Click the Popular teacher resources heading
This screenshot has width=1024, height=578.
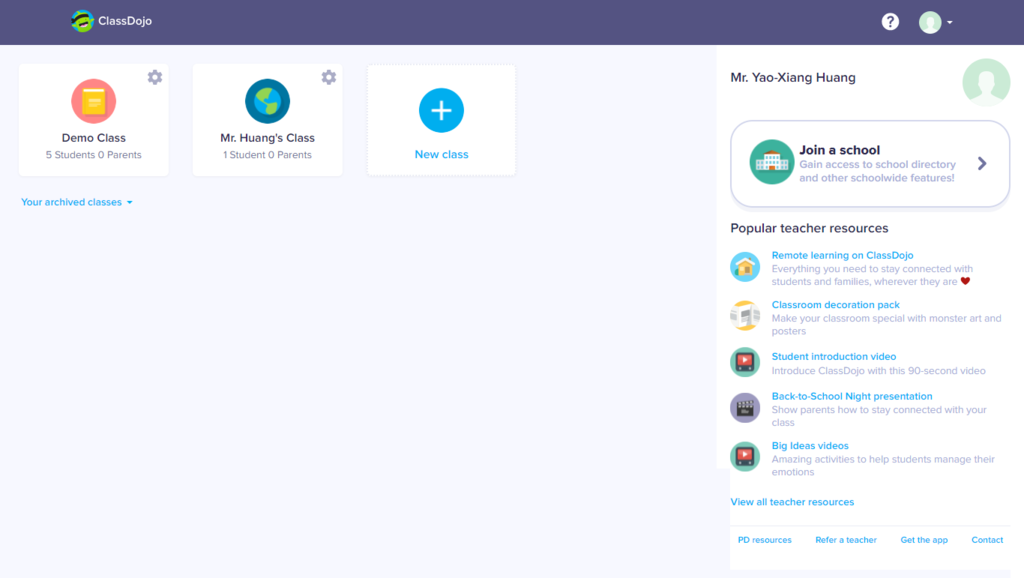809,228
